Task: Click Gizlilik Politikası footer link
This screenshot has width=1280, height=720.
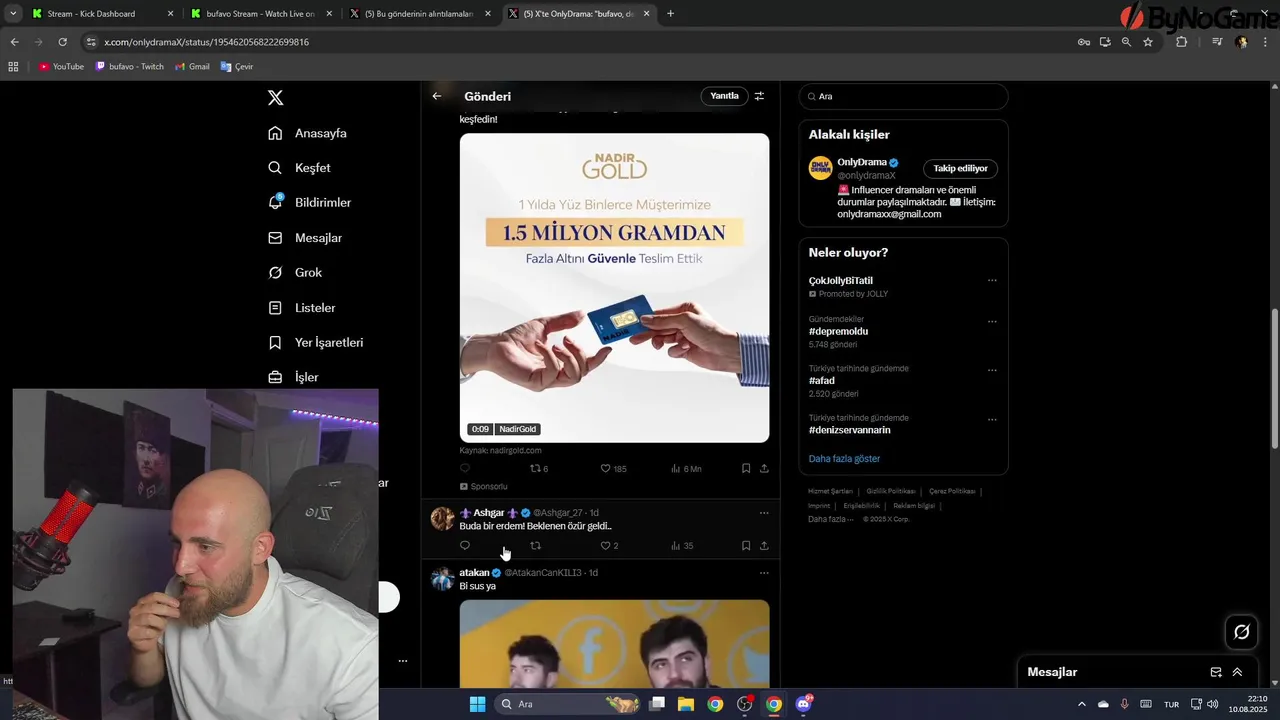Action: point(891,491)
